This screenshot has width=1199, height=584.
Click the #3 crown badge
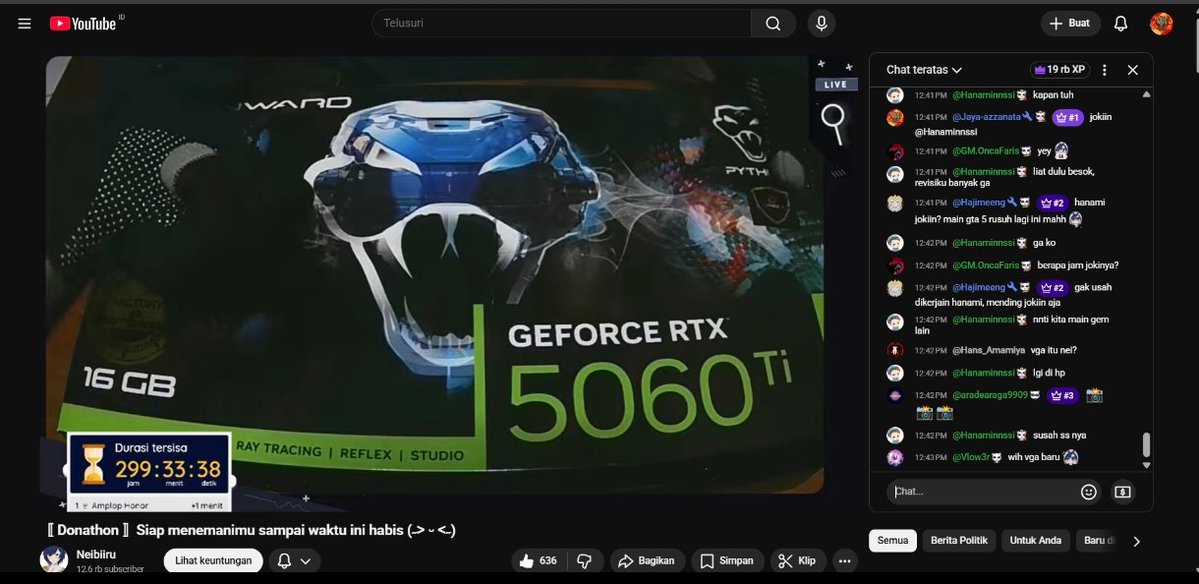tap(1062, 396)
